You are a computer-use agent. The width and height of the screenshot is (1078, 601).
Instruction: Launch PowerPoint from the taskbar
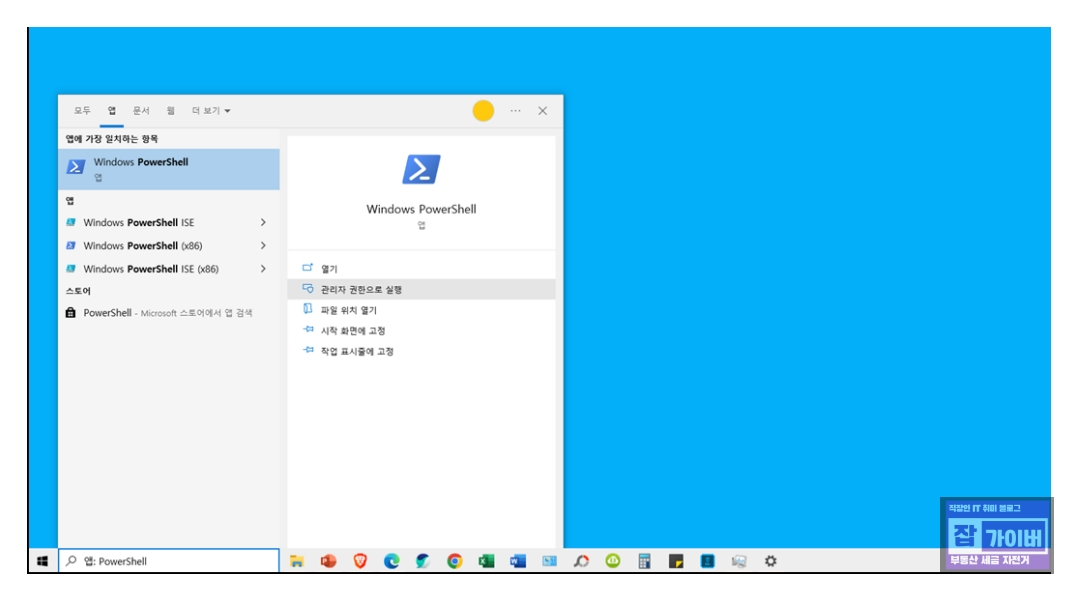[329, 561]
